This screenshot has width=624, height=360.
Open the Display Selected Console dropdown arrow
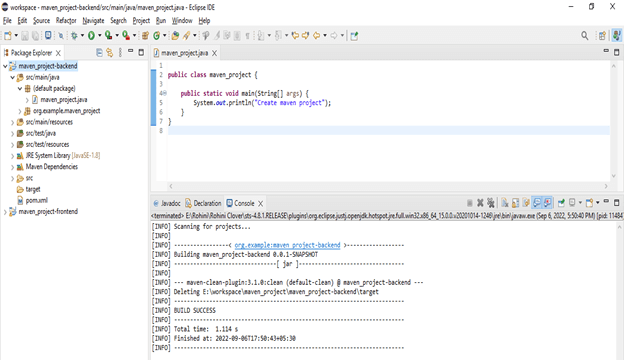(580, 203)
